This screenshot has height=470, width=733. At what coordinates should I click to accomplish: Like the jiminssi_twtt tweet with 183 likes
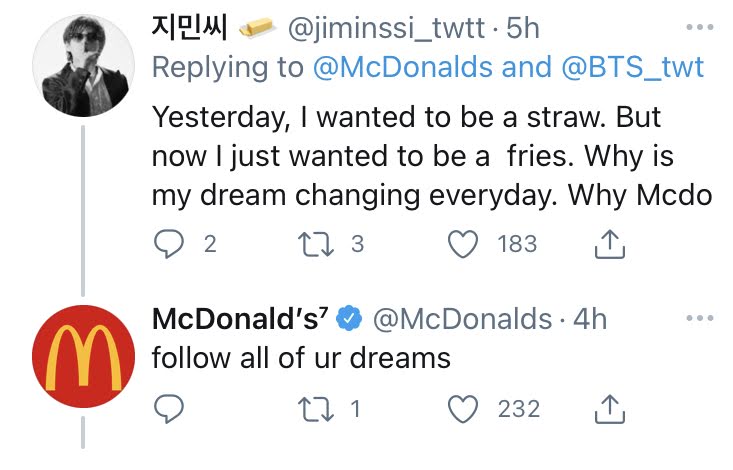tap(462, 244)
